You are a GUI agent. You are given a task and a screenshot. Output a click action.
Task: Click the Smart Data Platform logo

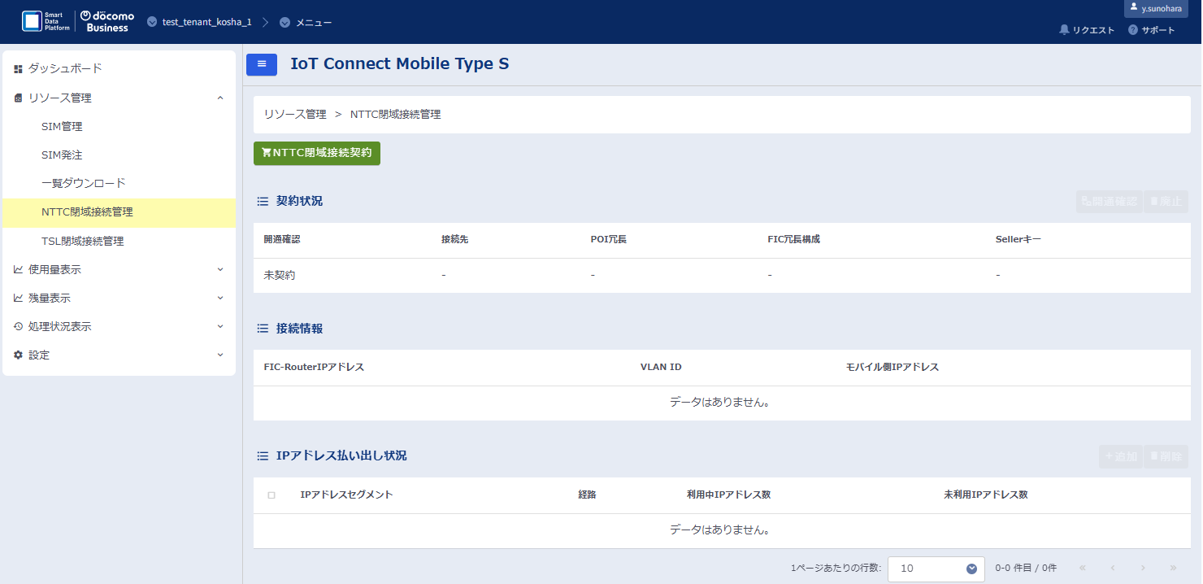click(45, 21)
